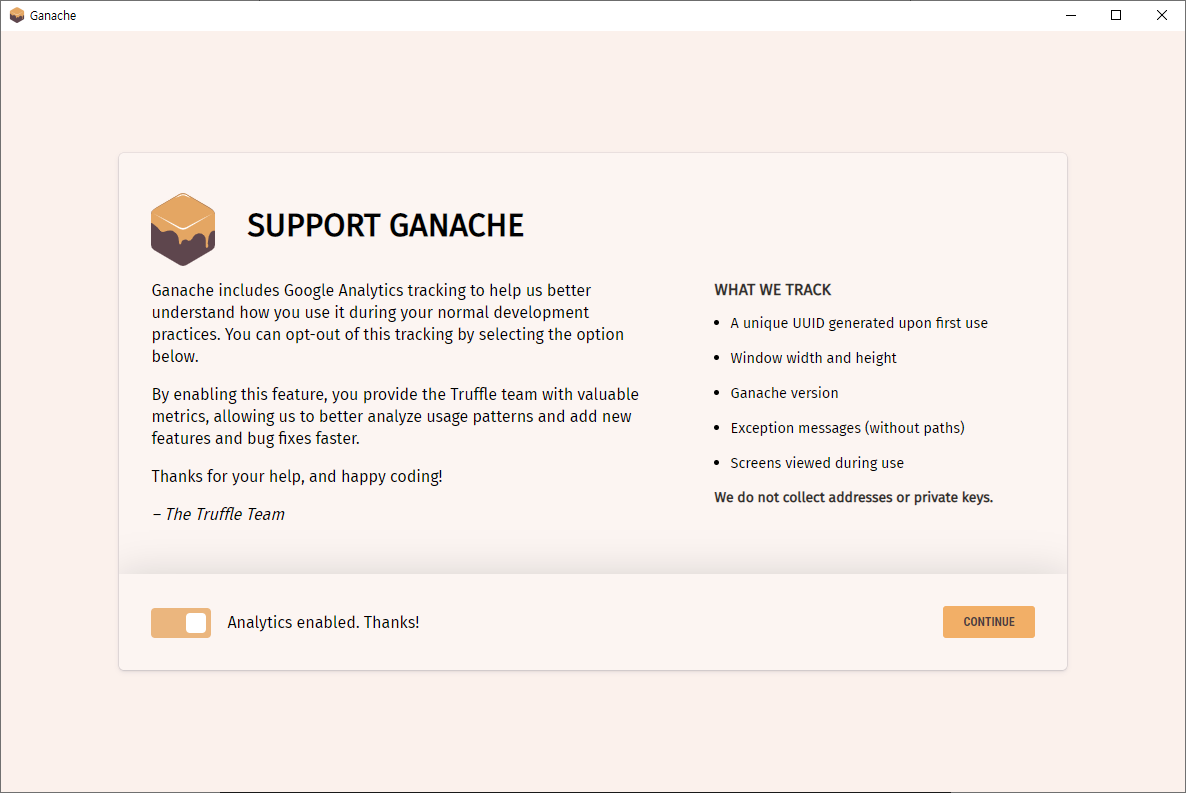This screenshot has height=793, width=1186.
Task: Click the Ganache icon in title bar
Action: [x=17, y=15]
